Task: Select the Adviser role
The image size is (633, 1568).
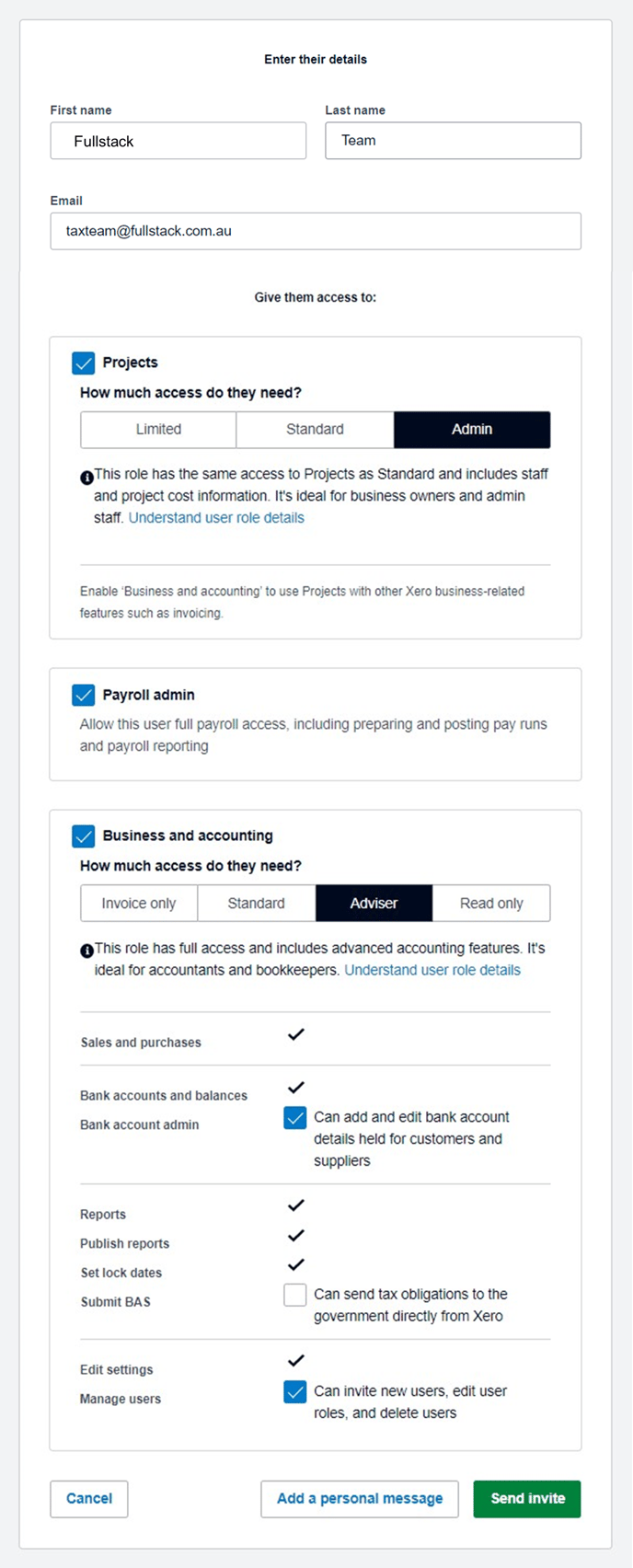Action: point(374,903)
